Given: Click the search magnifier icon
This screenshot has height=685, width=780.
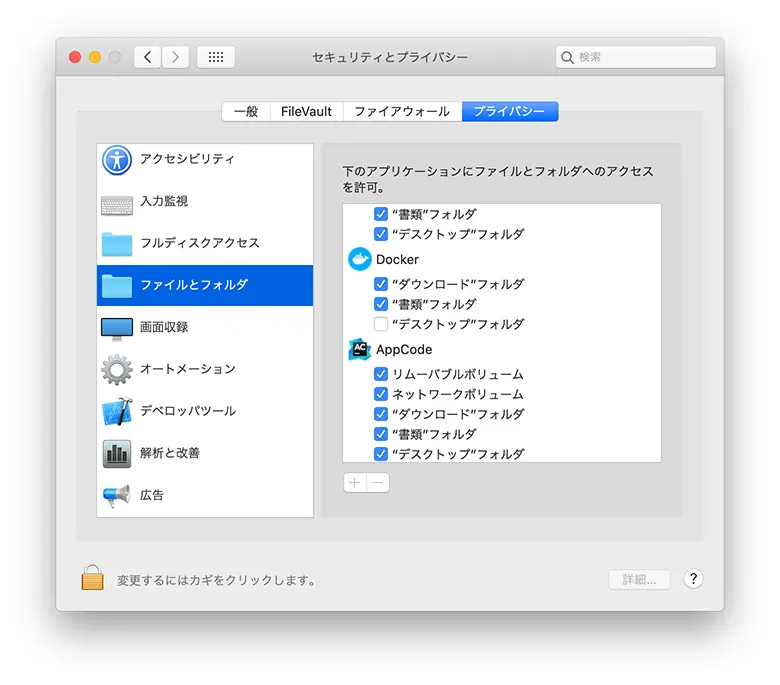Looking at the screenshot, I should [567, 57].
